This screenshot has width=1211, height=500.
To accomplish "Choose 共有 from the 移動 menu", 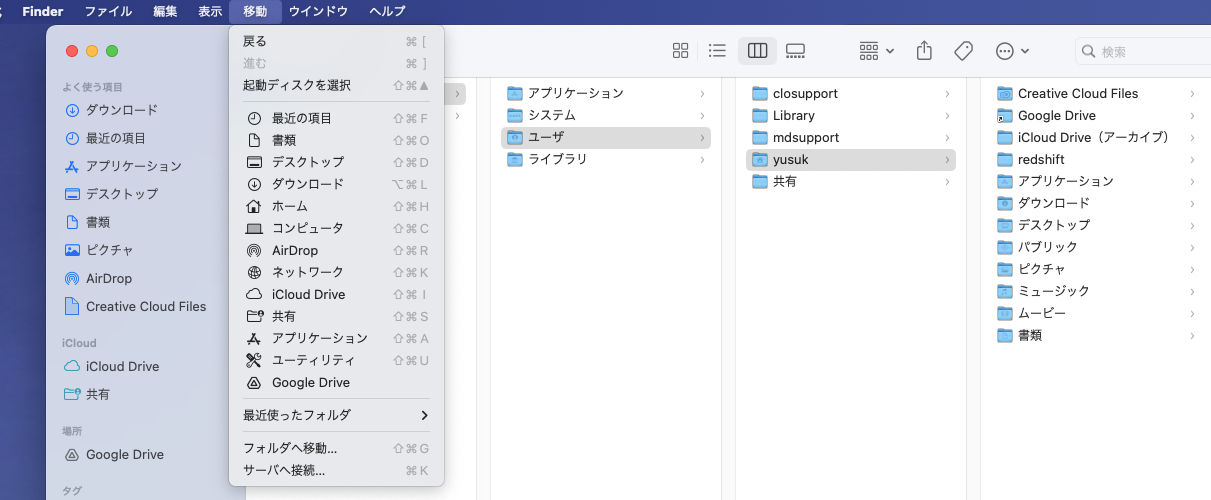I will pyautogui.click(x=336, y=316).
